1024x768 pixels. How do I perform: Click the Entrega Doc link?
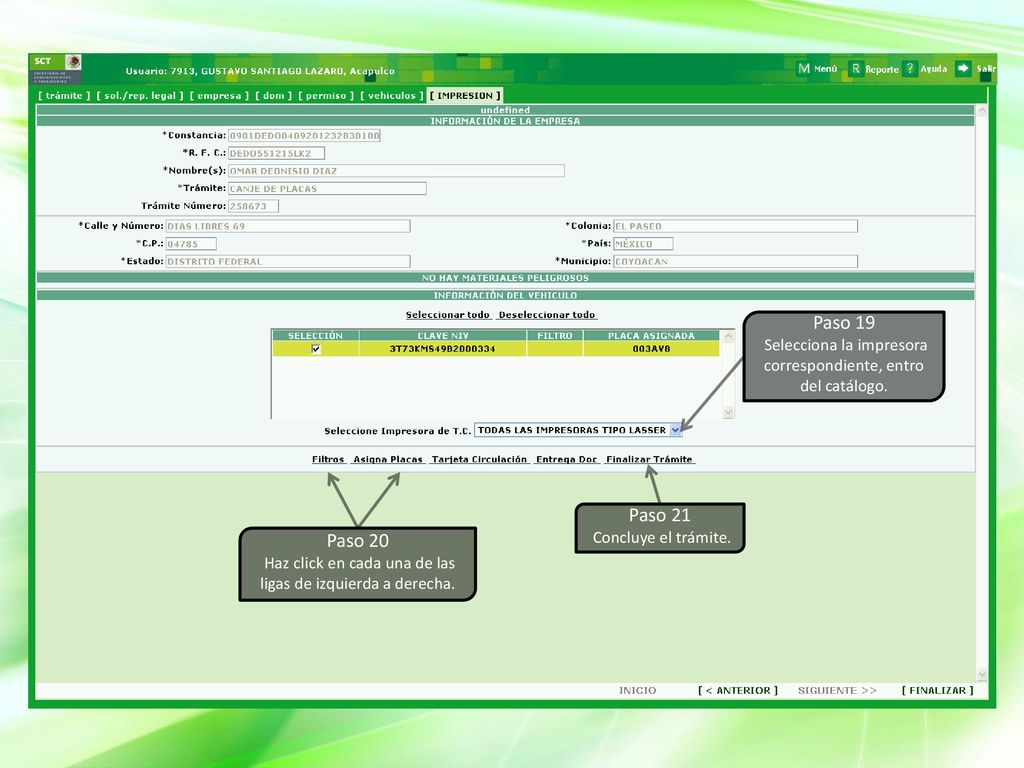(x=566, y=459)
